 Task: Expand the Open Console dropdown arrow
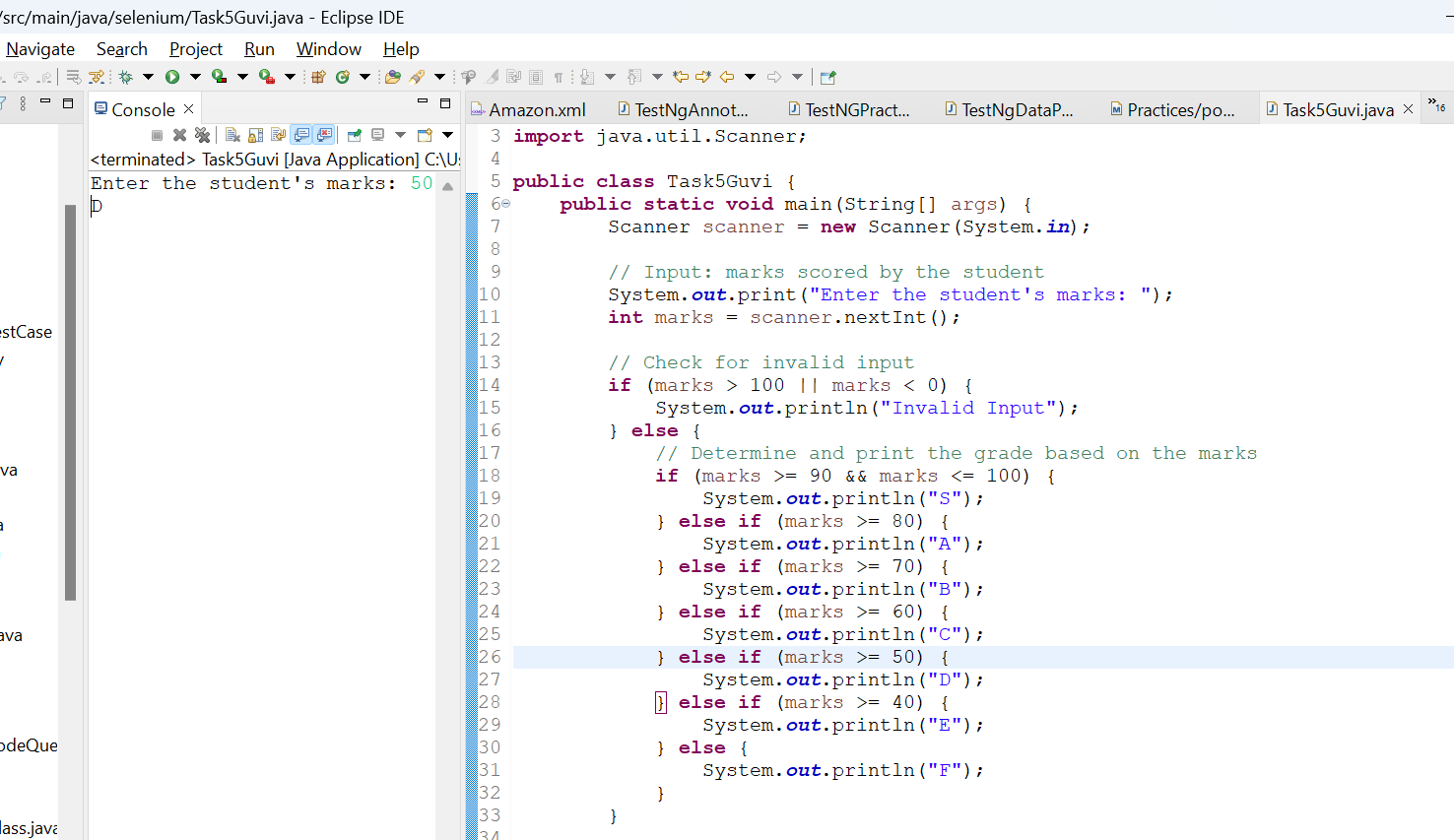(447, 135)
